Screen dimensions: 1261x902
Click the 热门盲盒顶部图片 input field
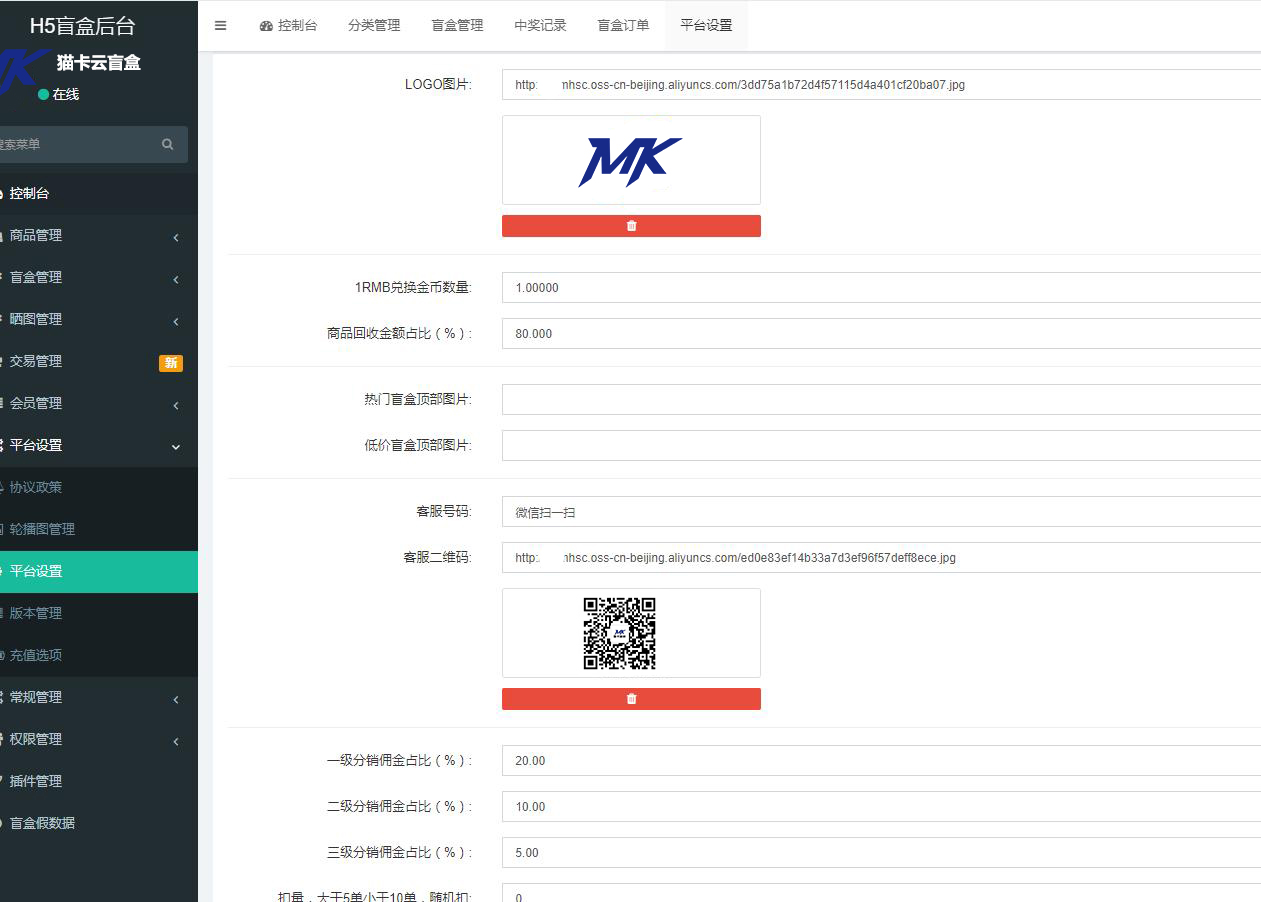coord(881,400)
